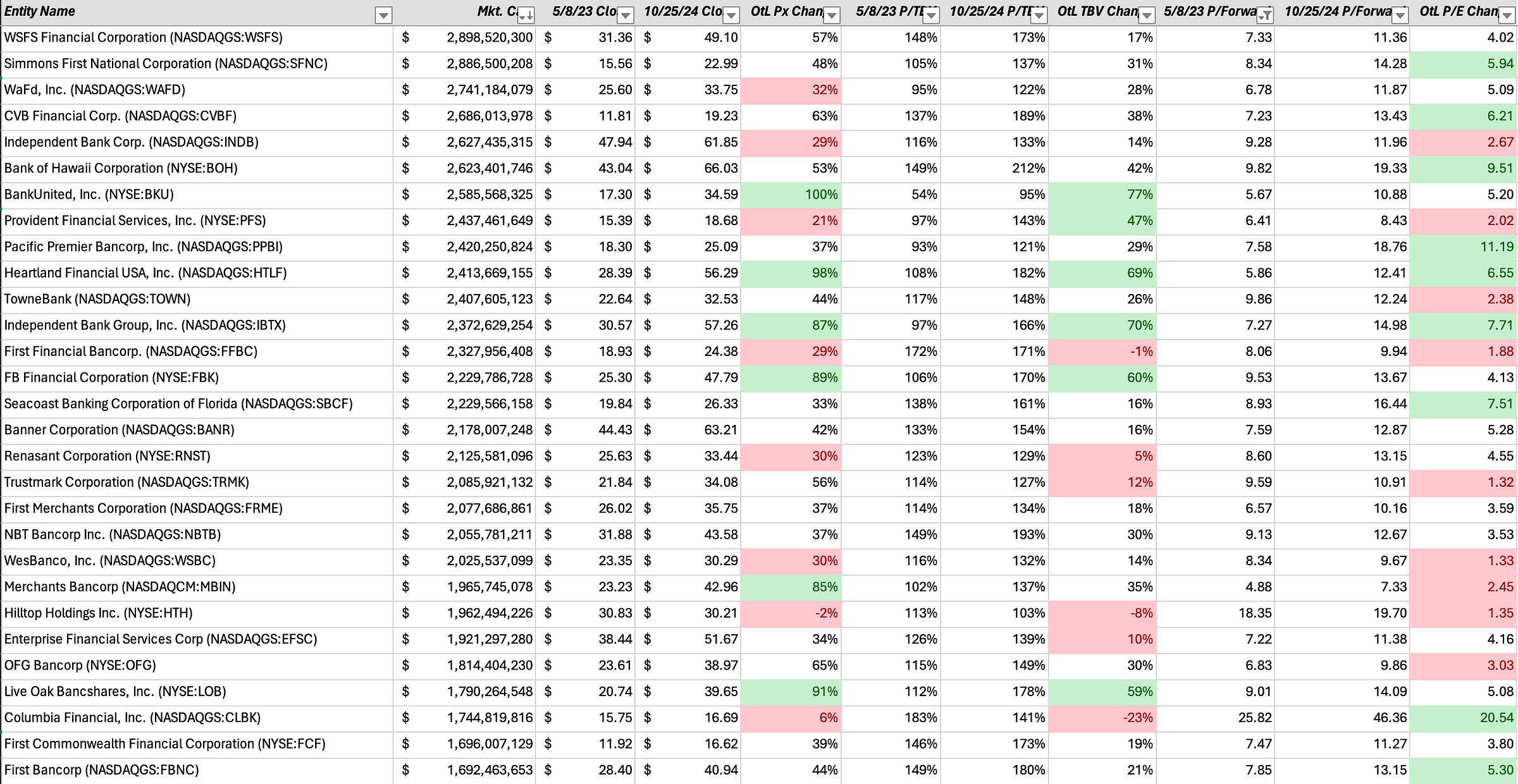Click Seacoast Banking Corporation of Florida cell
The height and width of the screenshot is (784, 1518).
click(x=197, y=404)
